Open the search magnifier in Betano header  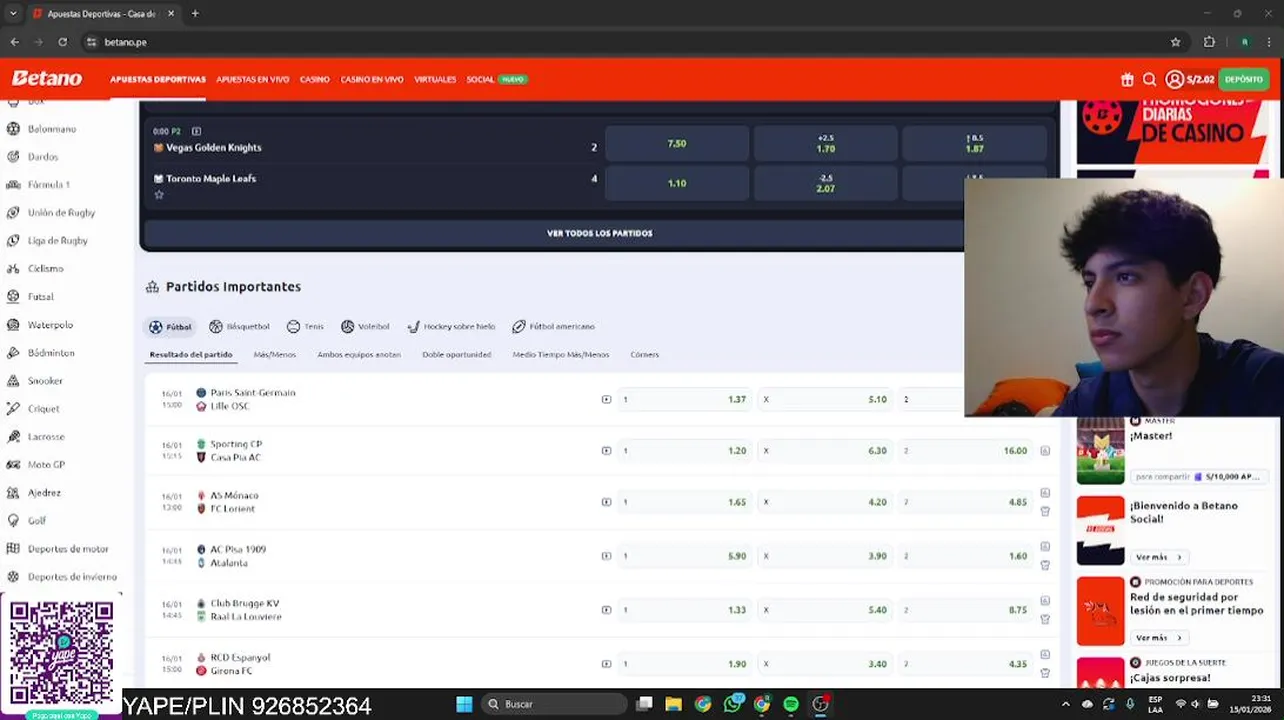pyautogui.click(x=1150, y=80)
